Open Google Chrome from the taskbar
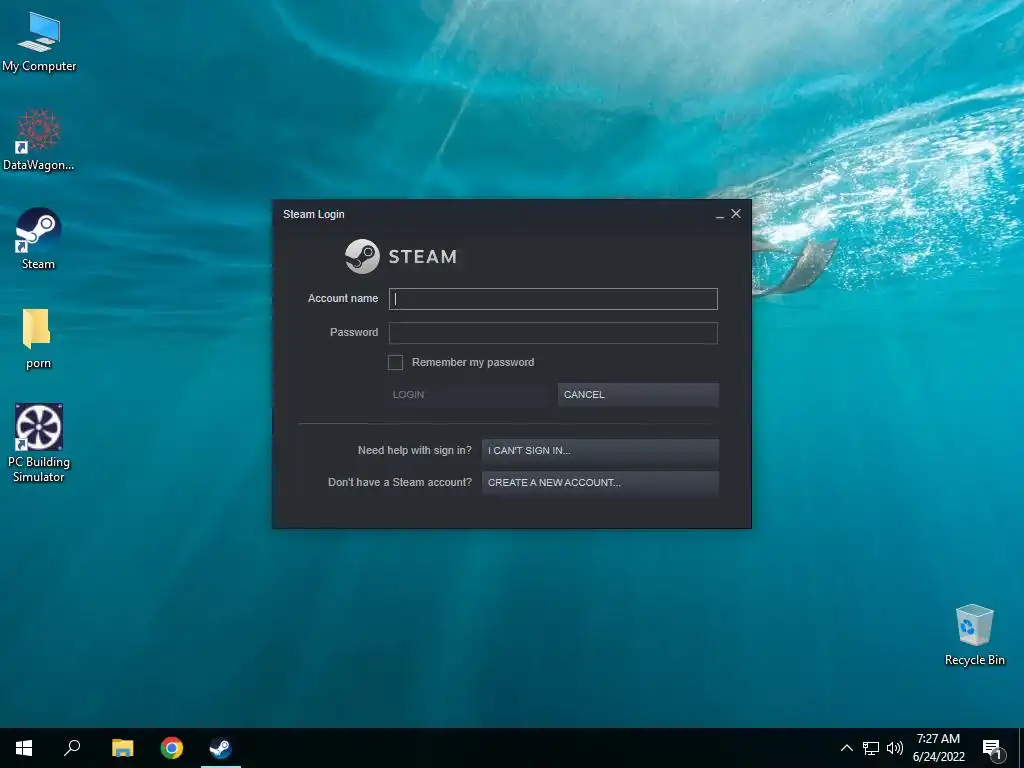The height and width of the screenshot is (768, 1024). 172,748
